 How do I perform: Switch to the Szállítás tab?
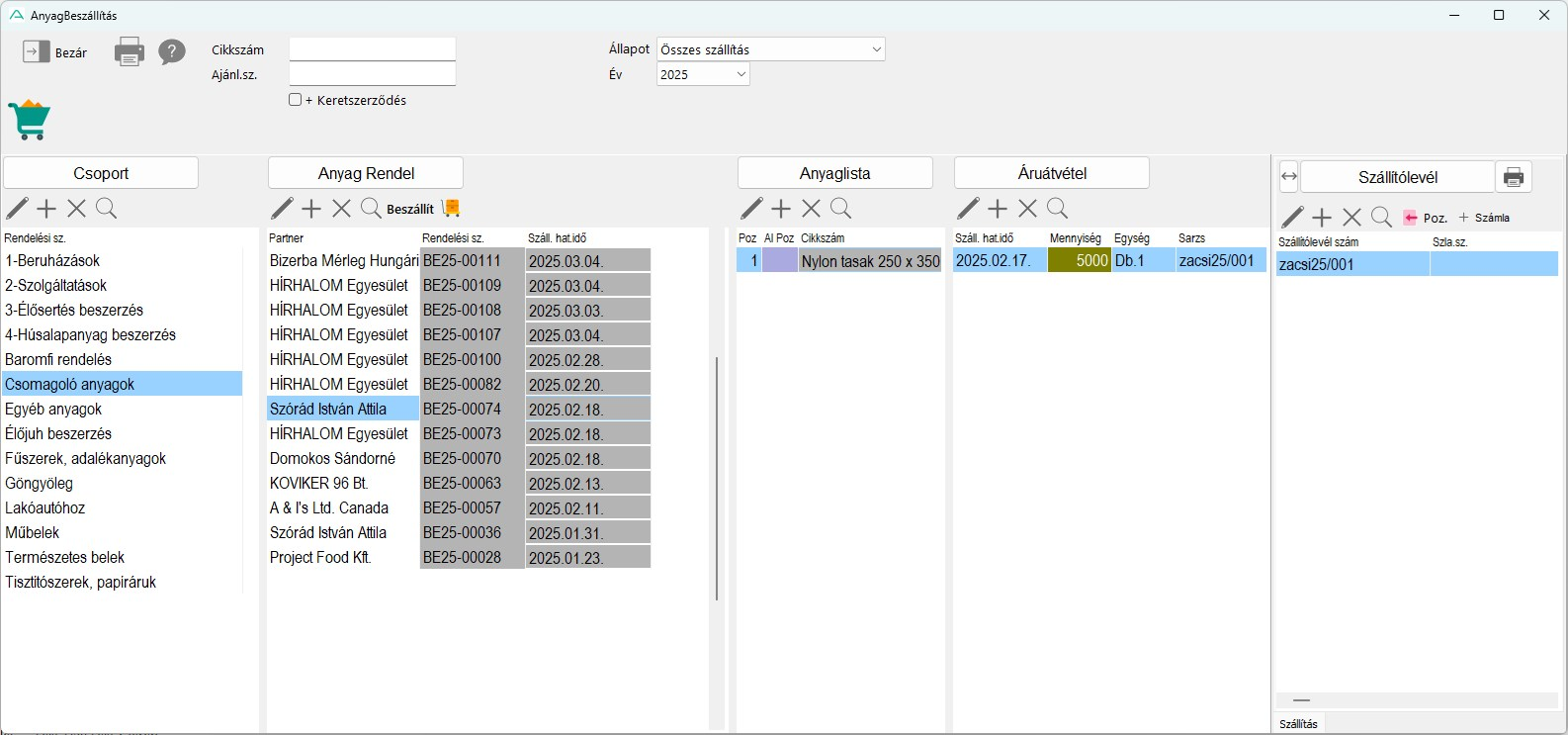pyautogui.click(x=1298, y=724)
